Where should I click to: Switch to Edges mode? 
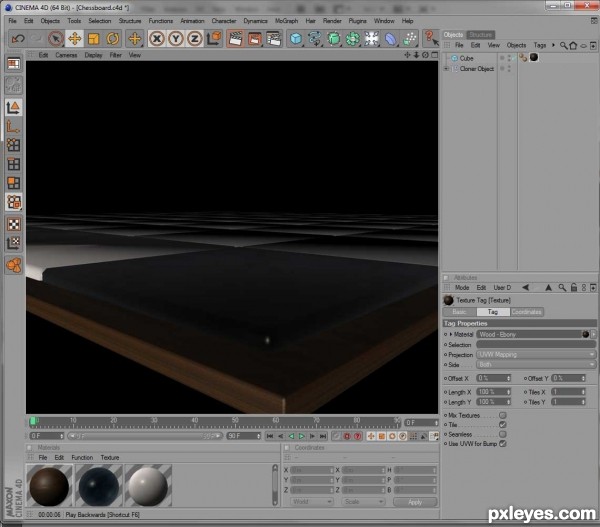click(14, 165)
